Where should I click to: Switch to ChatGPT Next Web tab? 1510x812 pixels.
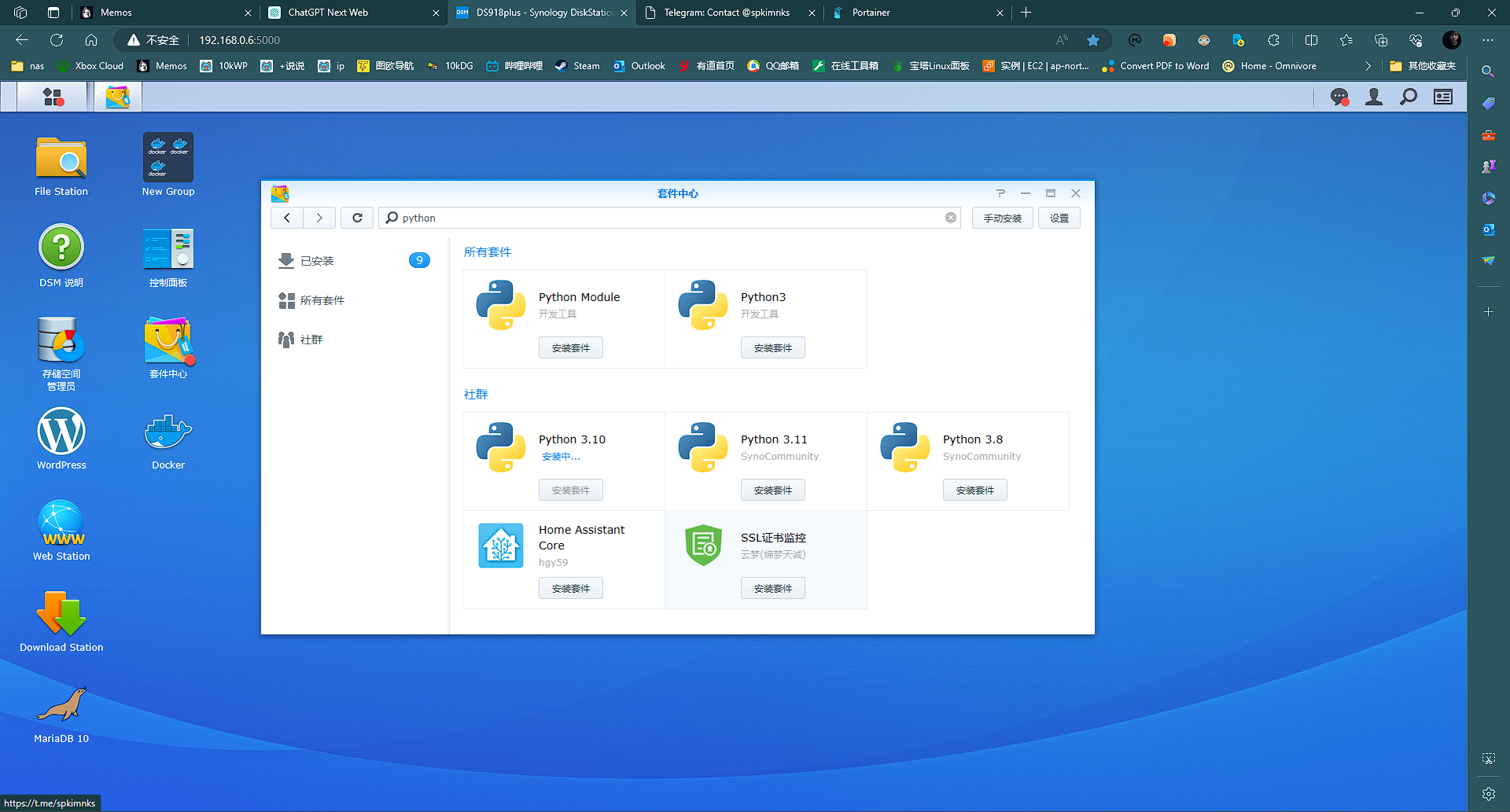click(352, 13)
